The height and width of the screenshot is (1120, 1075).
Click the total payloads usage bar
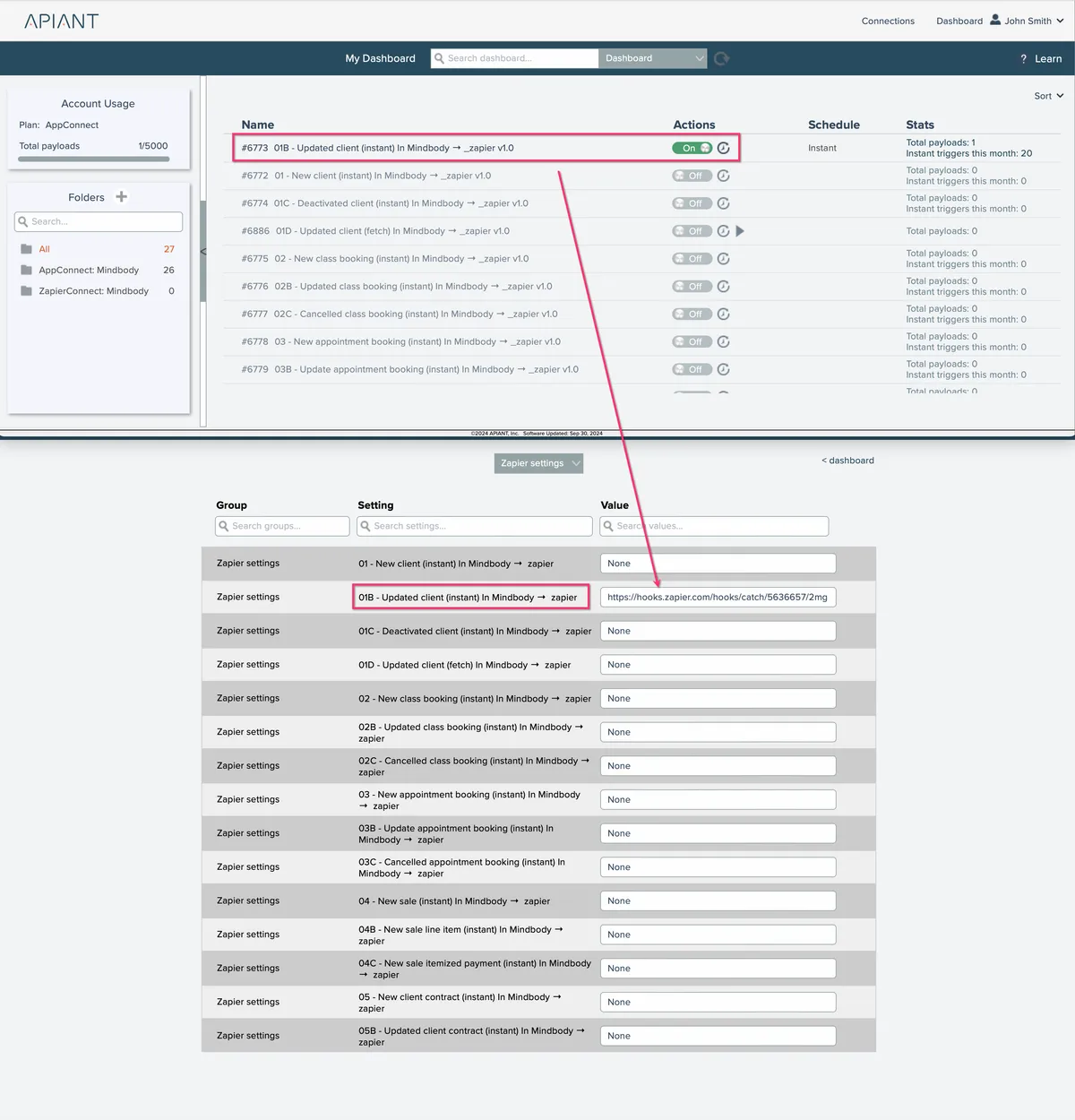point(94,159)
